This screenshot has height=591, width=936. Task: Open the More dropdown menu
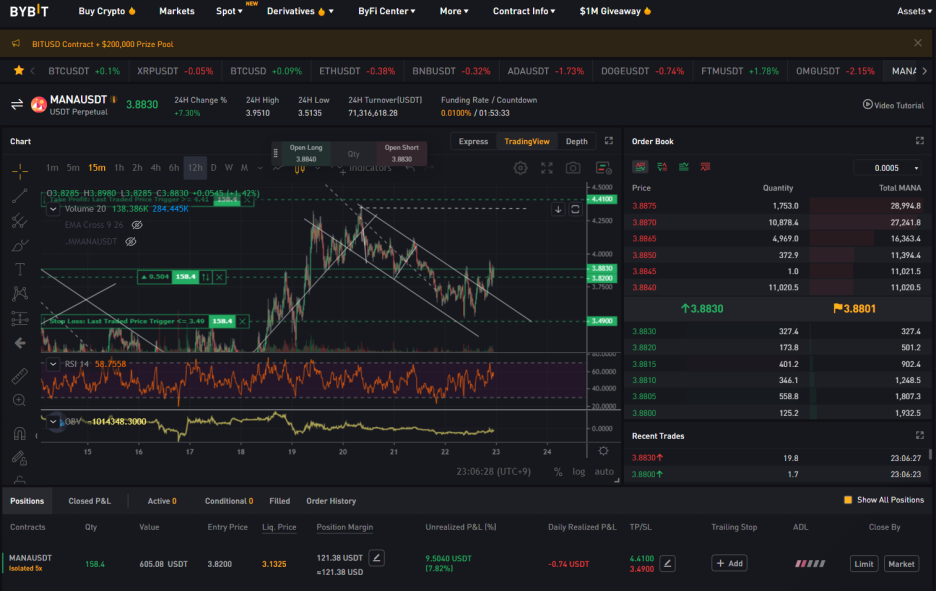(x=454, y=11)
